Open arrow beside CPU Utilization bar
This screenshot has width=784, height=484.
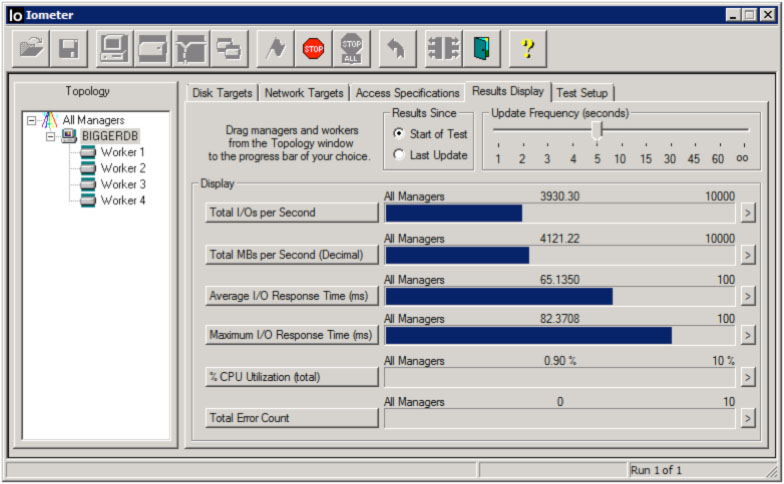748,377
